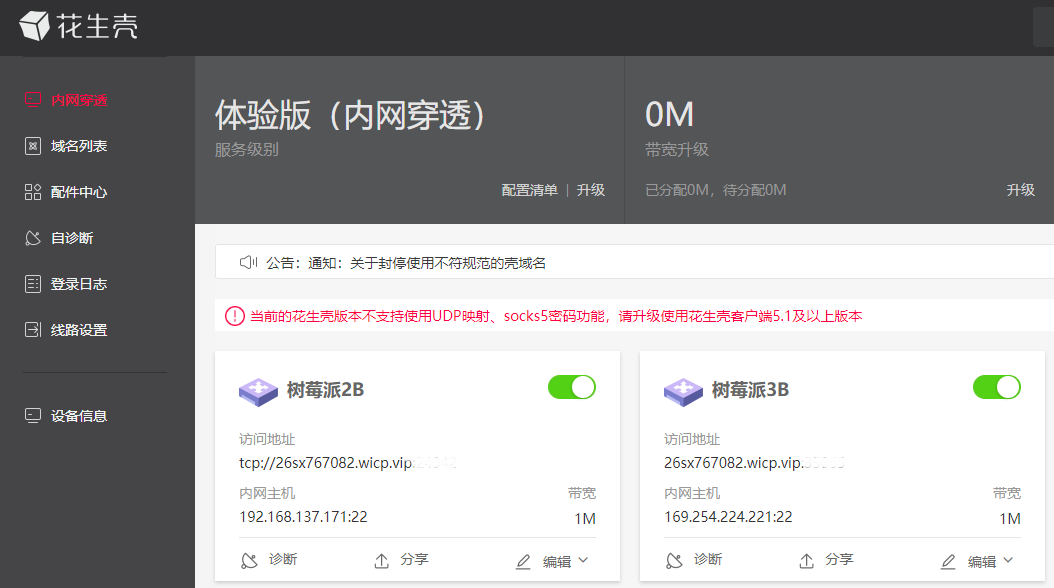This screenshot has width=1054, height=588.
Task: Click the 登录日志 list icon
Action: pyautogui.click(x=33, y=284)
